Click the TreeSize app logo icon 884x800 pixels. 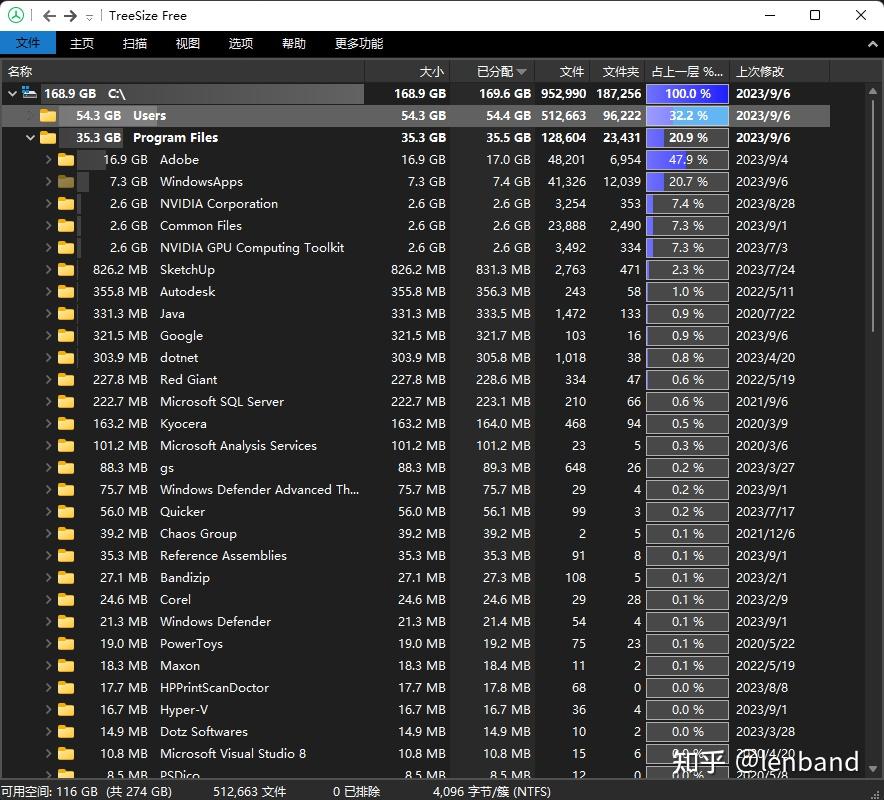pyautogui.click(x=16, y=15)
